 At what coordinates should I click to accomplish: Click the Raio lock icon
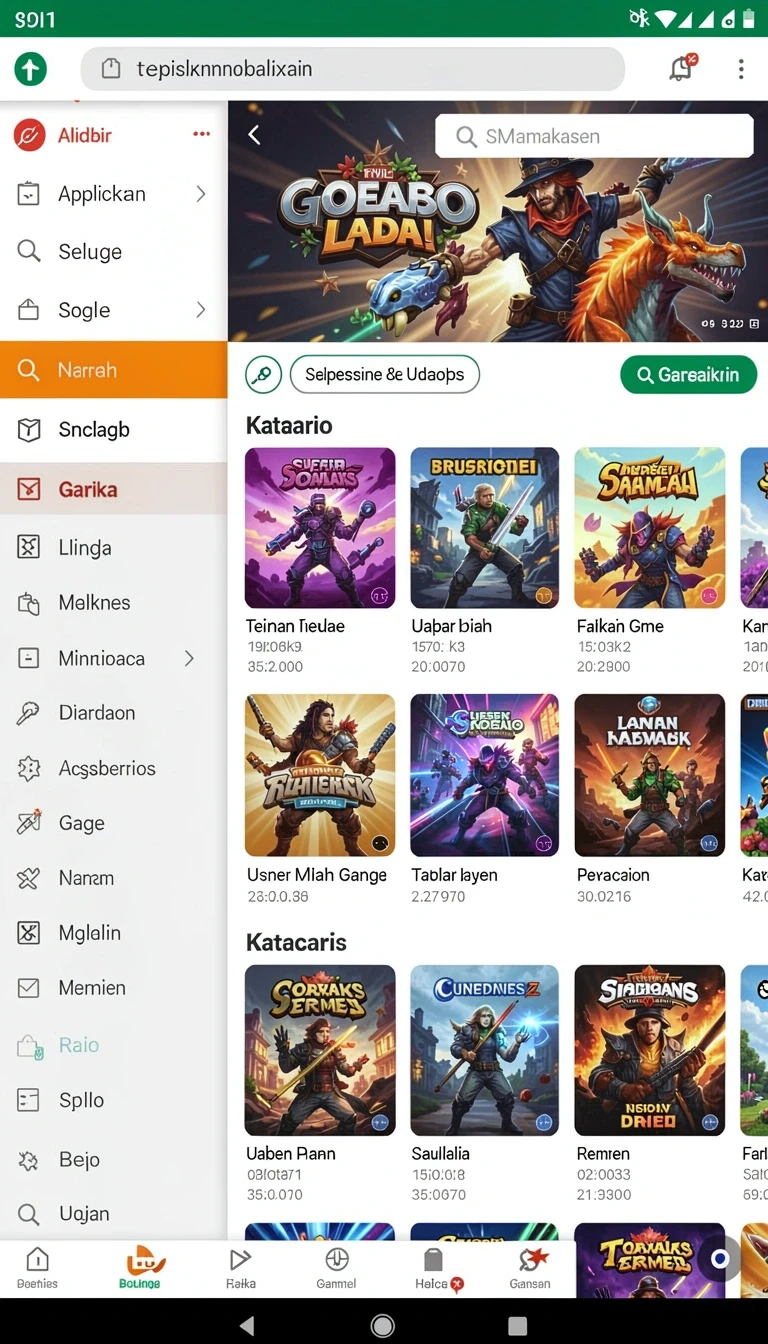coord(30,1046)
